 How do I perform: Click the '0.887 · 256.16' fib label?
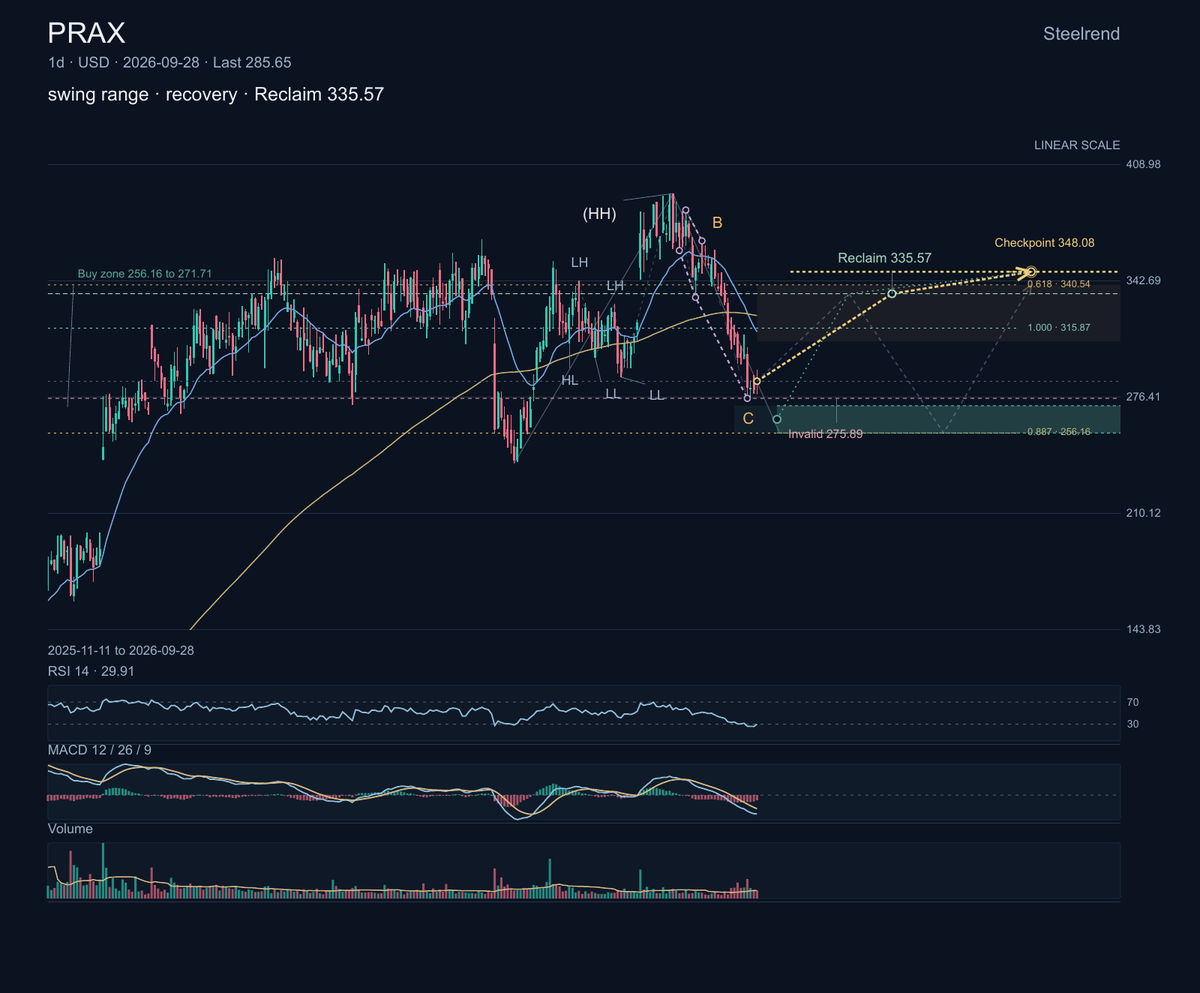(x=1059, y=432)
